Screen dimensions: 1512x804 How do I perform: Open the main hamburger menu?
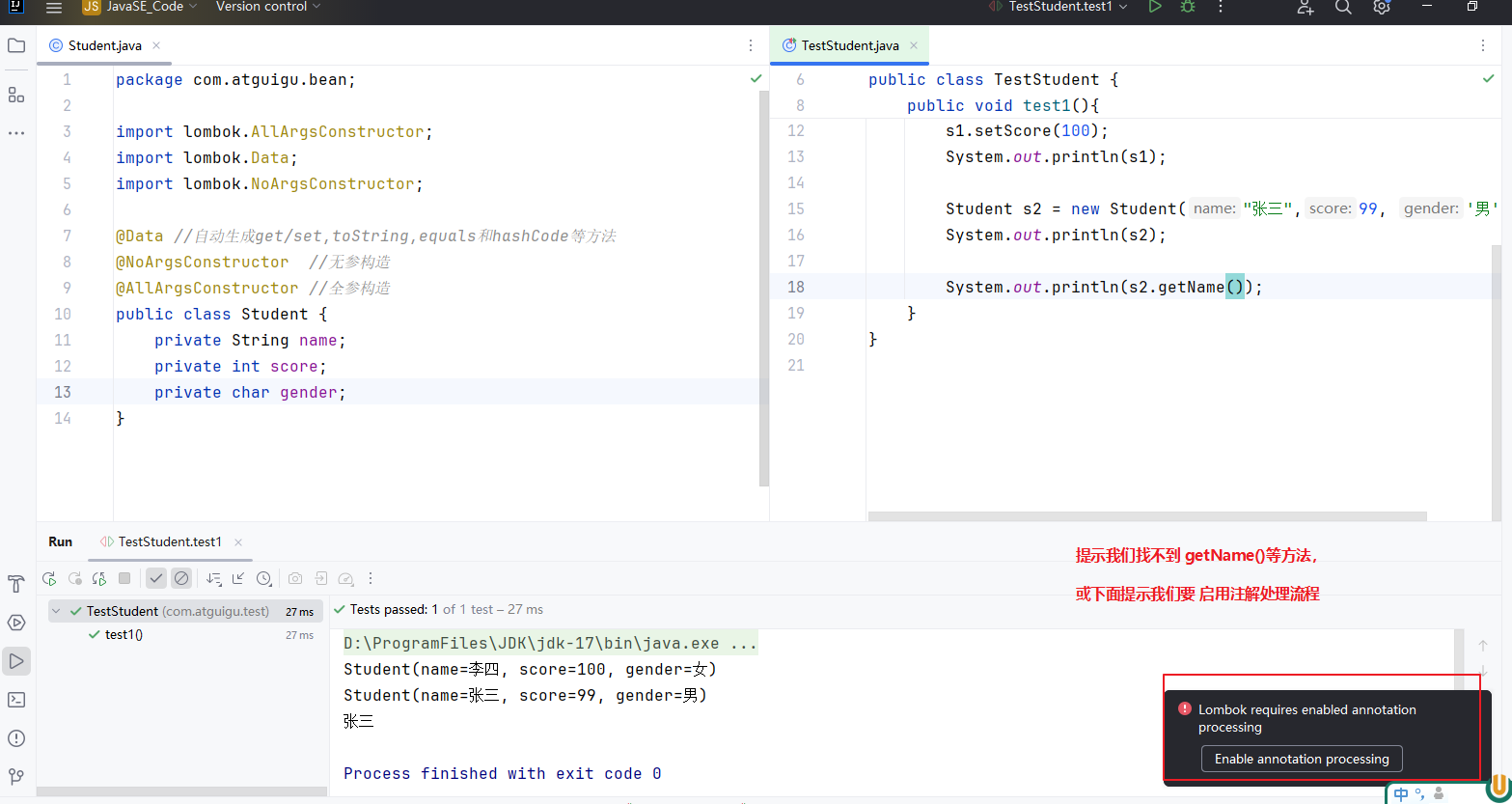pyautogui.click(x=54, y=7)
